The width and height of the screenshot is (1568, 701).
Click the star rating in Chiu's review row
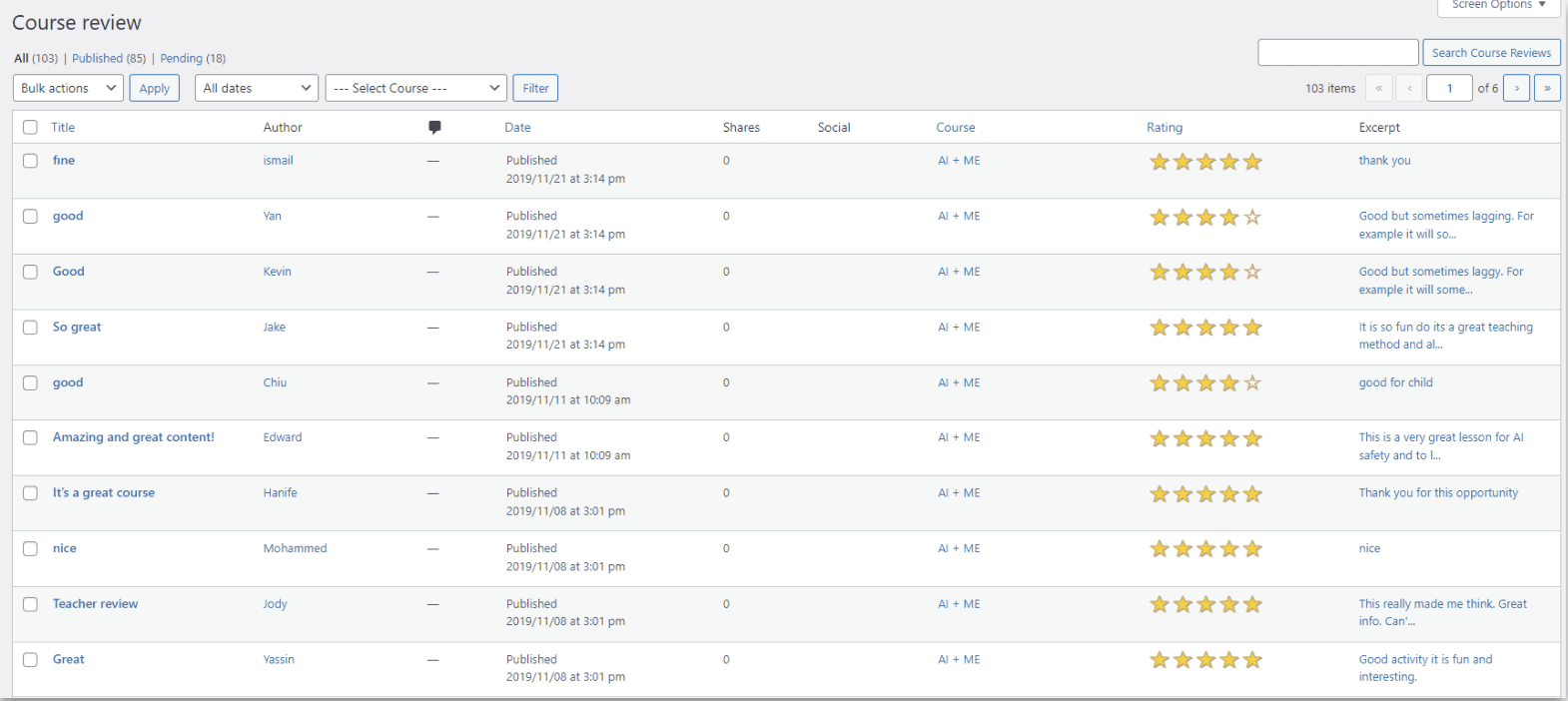[1205, 382]
